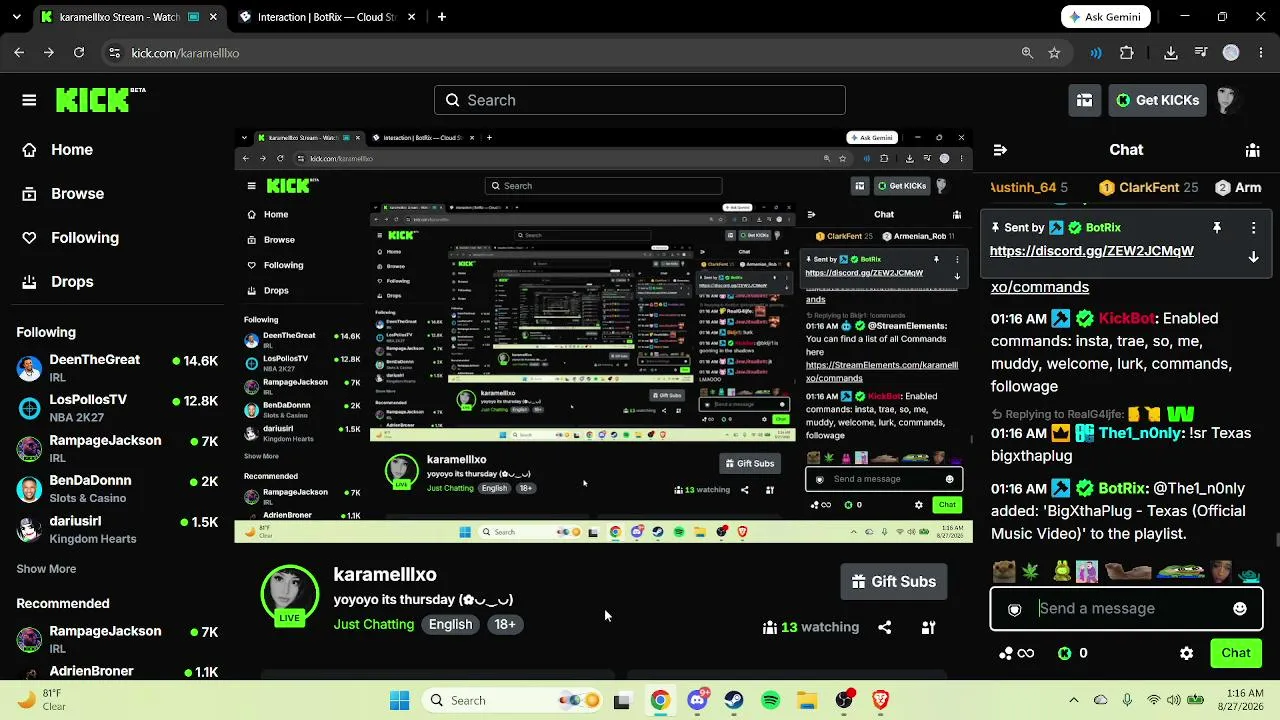1280x720 pixels.
Task: Click the KICKs balance coin icon
Action: [1064, 653]
